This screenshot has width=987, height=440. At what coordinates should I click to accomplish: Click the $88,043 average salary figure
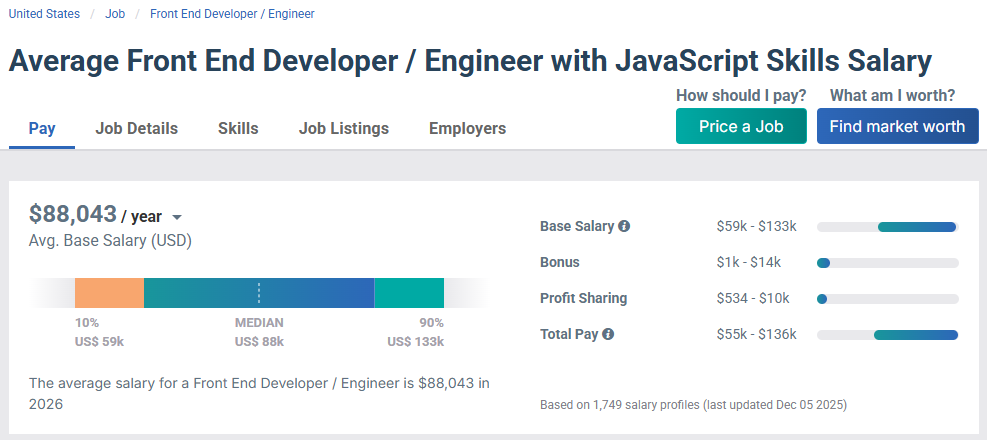click(73, 214)
